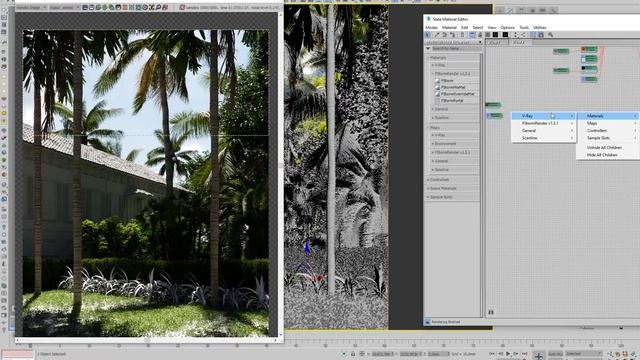Open the render image dropdown in frame buffer
Screen dimensions: 640x360
click(32, 7)
